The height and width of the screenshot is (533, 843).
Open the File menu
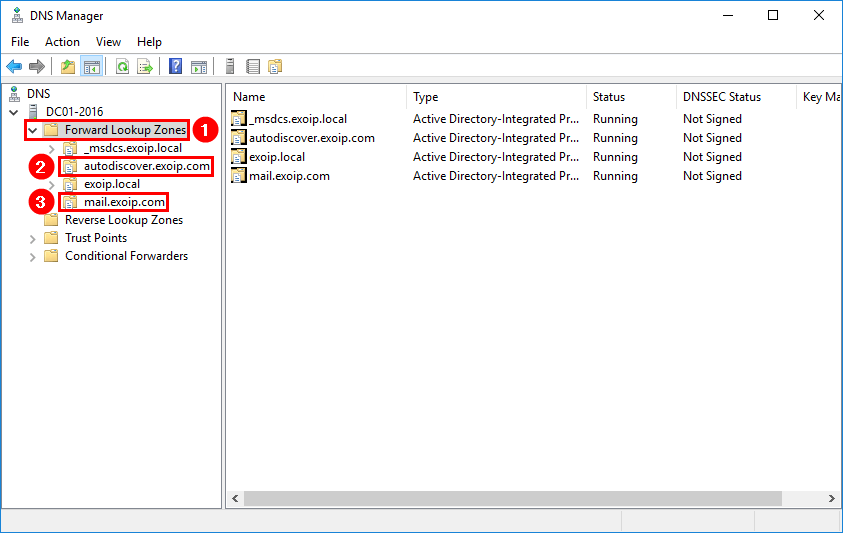[x=20, y=42]
